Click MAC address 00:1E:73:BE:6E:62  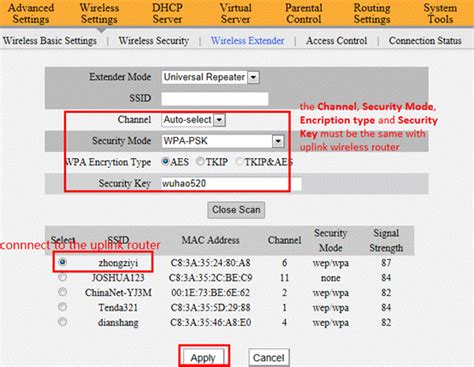pyautogui.click(x=210, y=293)
